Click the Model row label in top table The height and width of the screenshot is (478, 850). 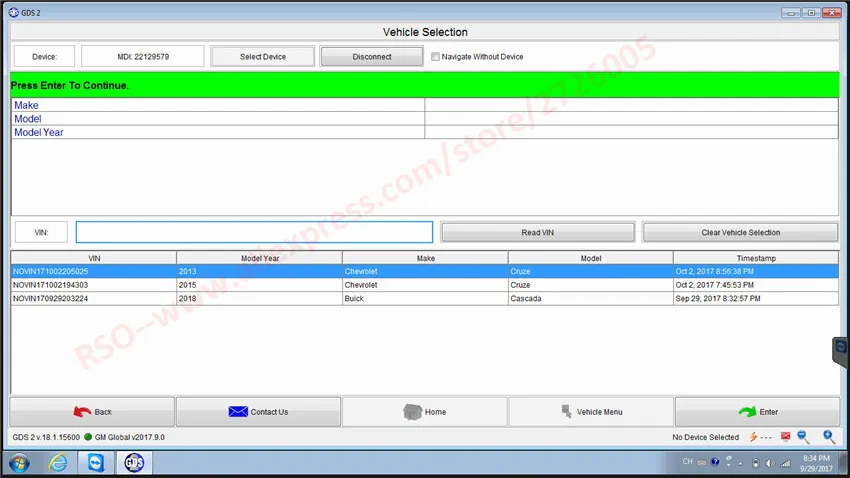click(x=28, y=119)
